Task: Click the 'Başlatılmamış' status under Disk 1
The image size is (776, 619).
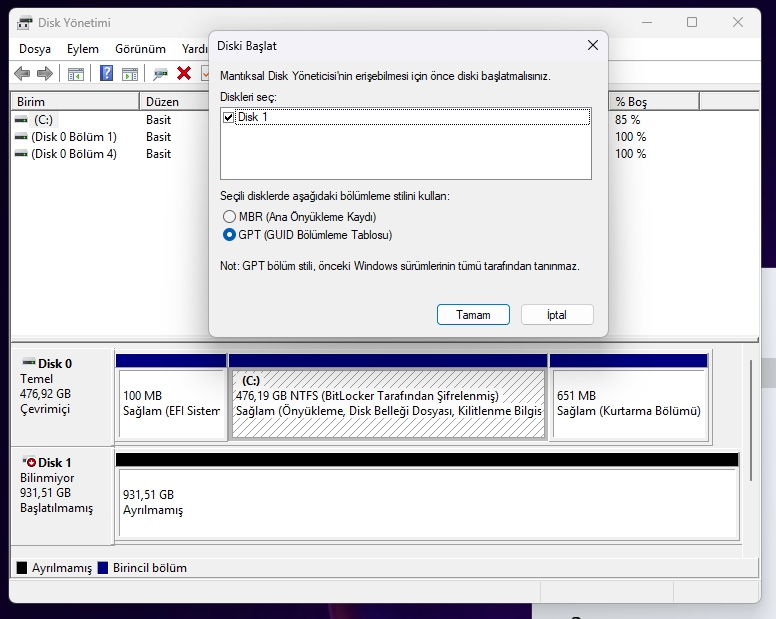Action: click(56, 508)
